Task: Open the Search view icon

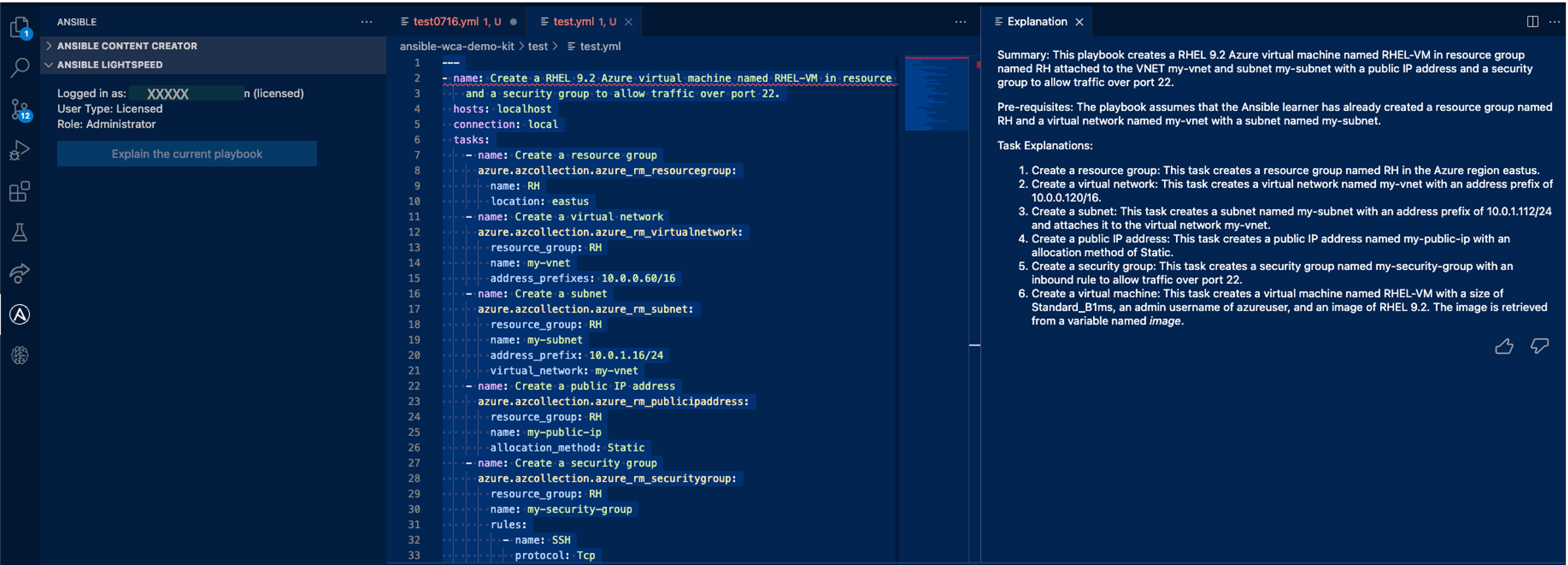Action: point(20,68)
